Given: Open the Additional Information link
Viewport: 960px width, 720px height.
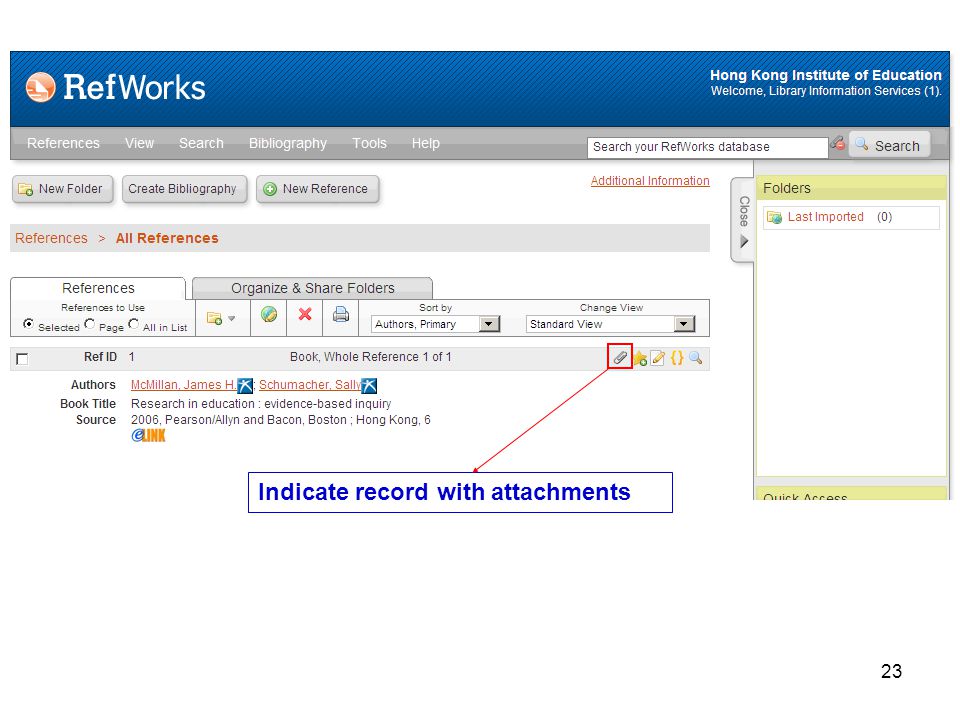Looking at the screenshot, I should click(x=650, y=181).
